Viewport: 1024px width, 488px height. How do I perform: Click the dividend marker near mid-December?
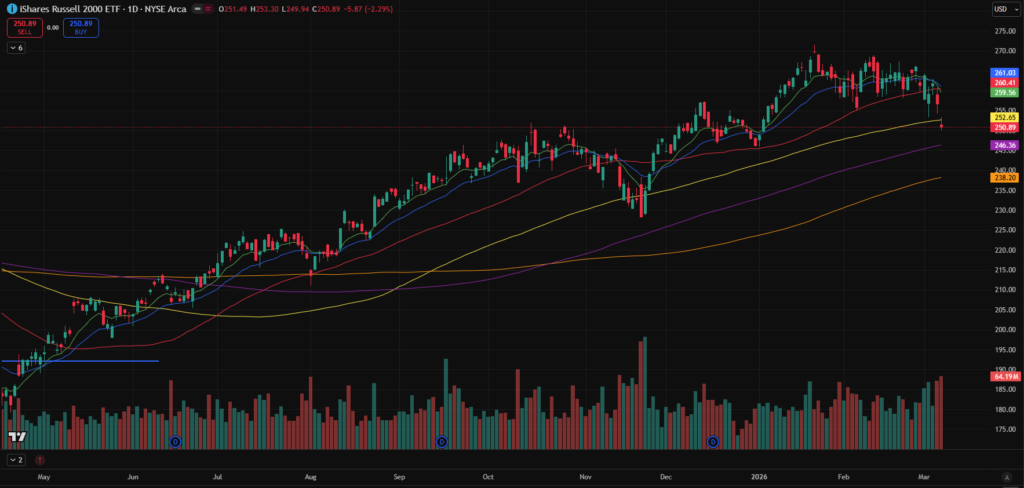click(713, 441)
